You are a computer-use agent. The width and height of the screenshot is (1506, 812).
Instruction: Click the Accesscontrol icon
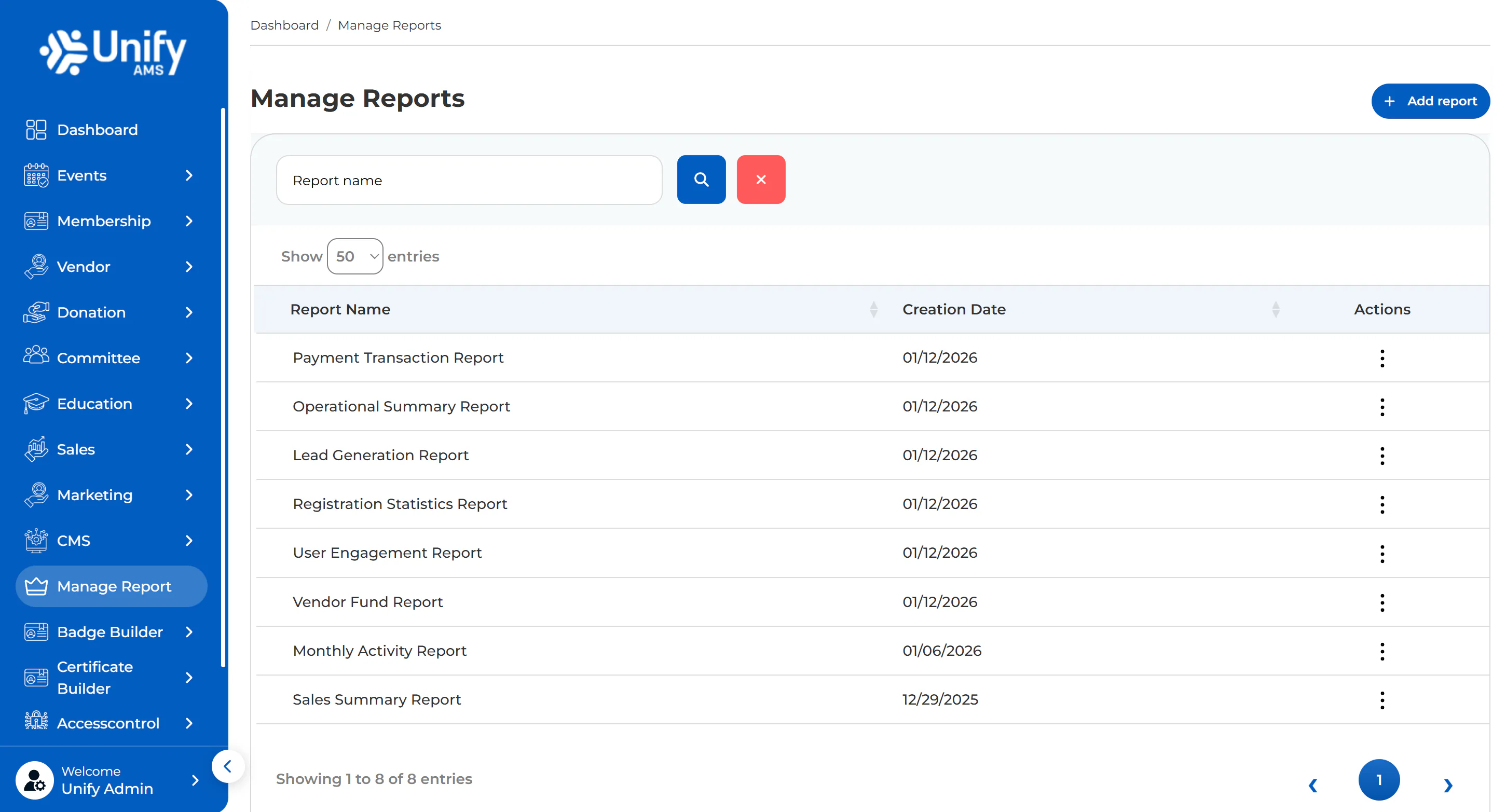click(x=36, y=721)
